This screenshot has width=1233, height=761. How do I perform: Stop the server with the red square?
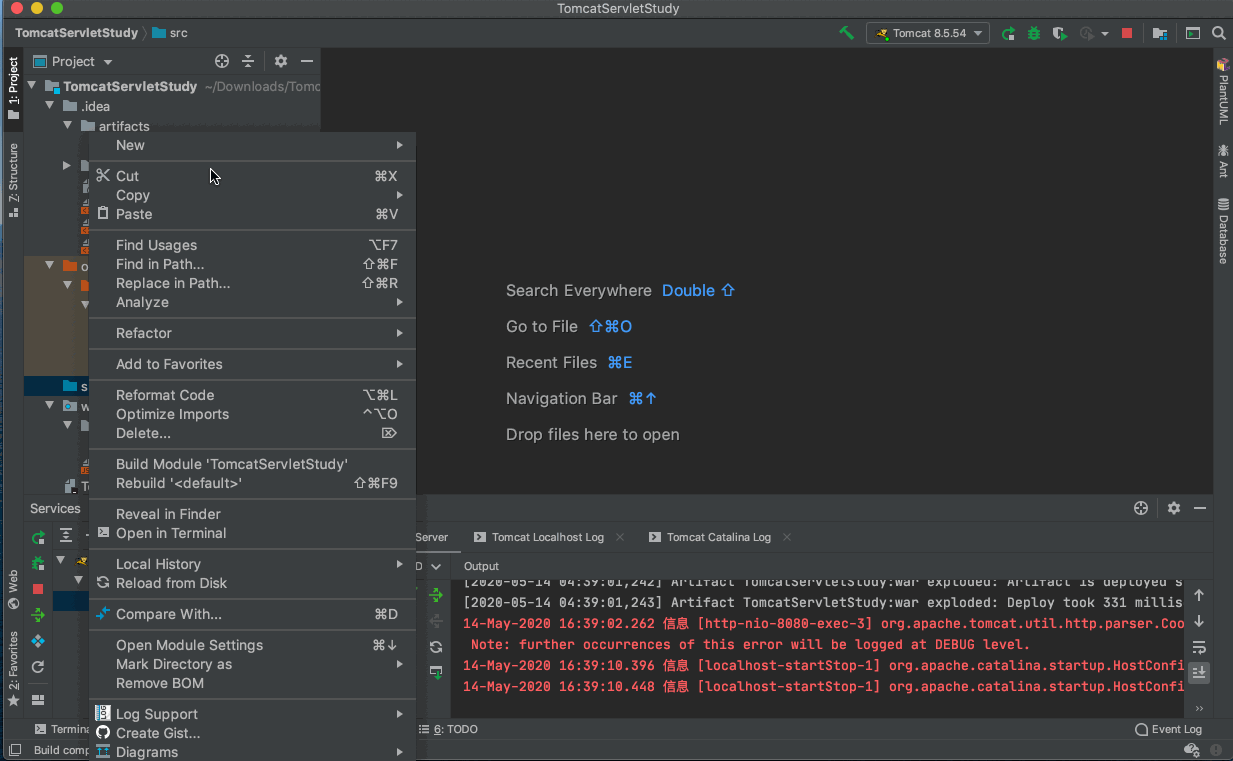(x=1127, y=33)
